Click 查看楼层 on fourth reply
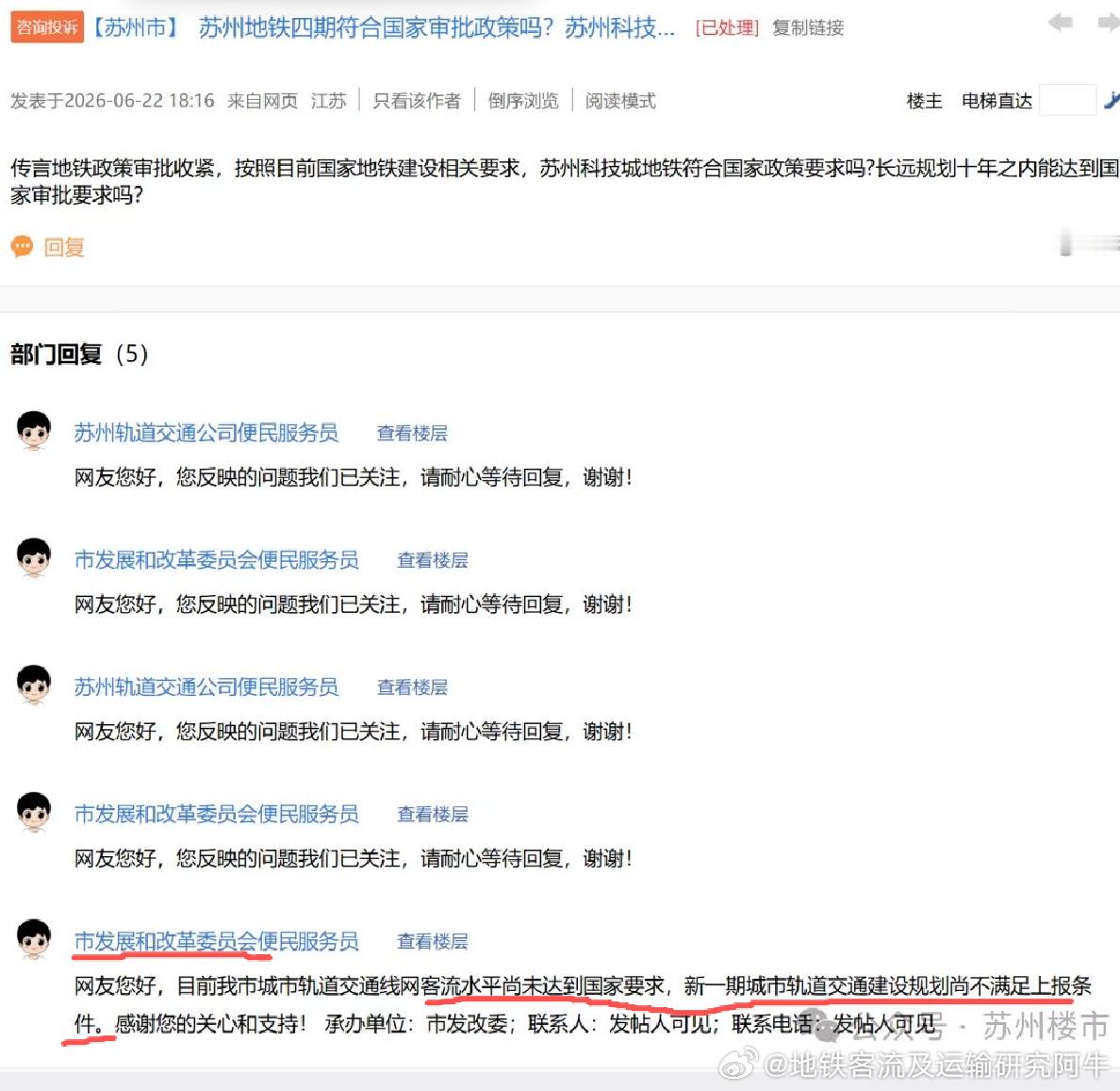 pyautogui.click(x=433, y=815)
